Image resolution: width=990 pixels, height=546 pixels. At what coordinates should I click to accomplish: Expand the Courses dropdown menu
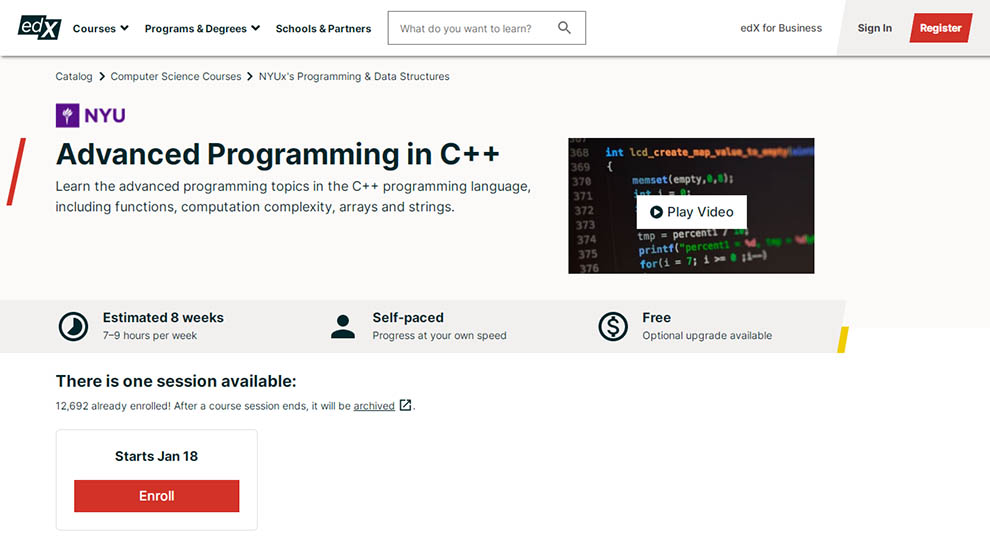tap(100, 29)
